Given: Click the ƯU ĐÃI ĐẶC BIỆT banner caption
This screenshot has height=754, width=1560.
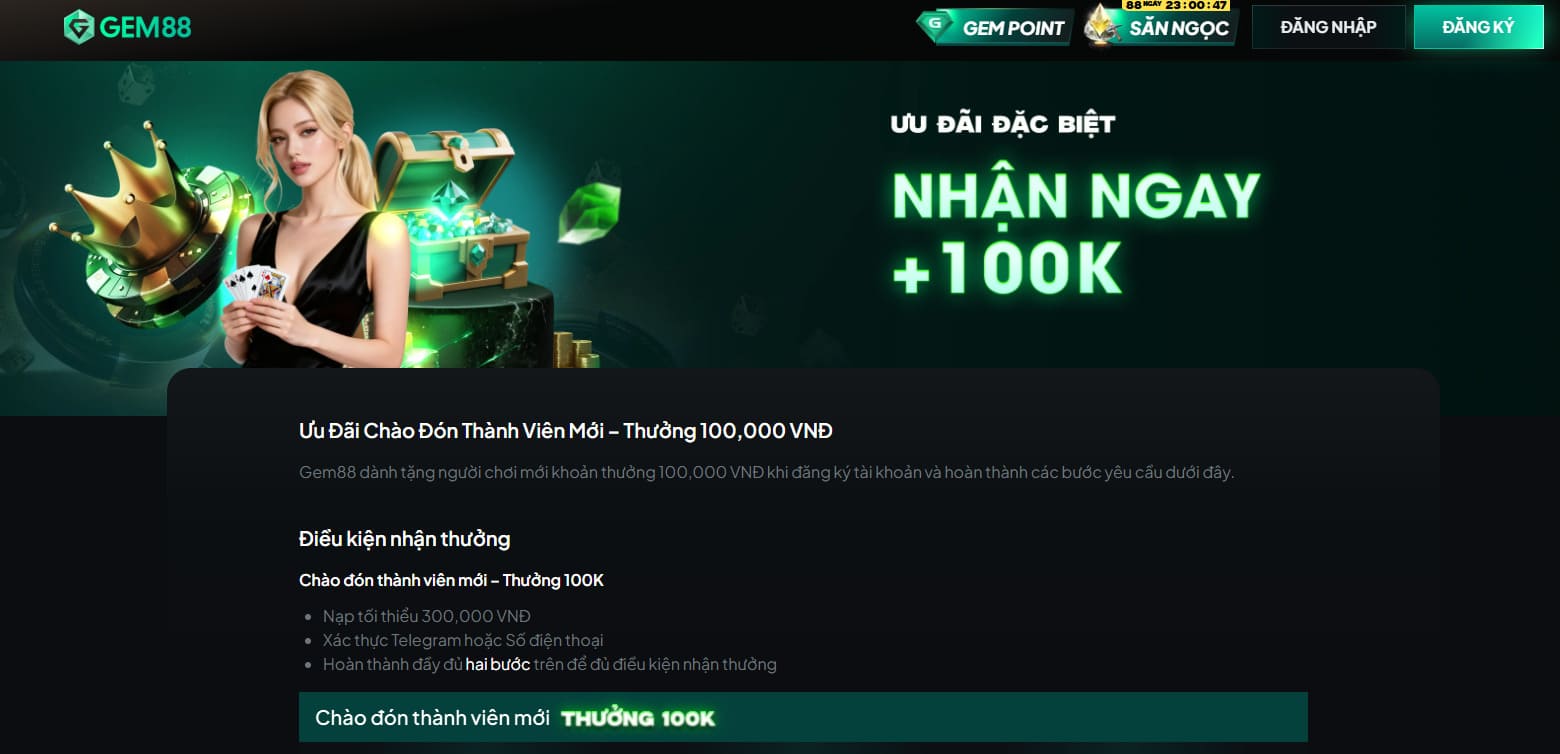Looking at the screenshot, I should click(x=1003, y=124).
